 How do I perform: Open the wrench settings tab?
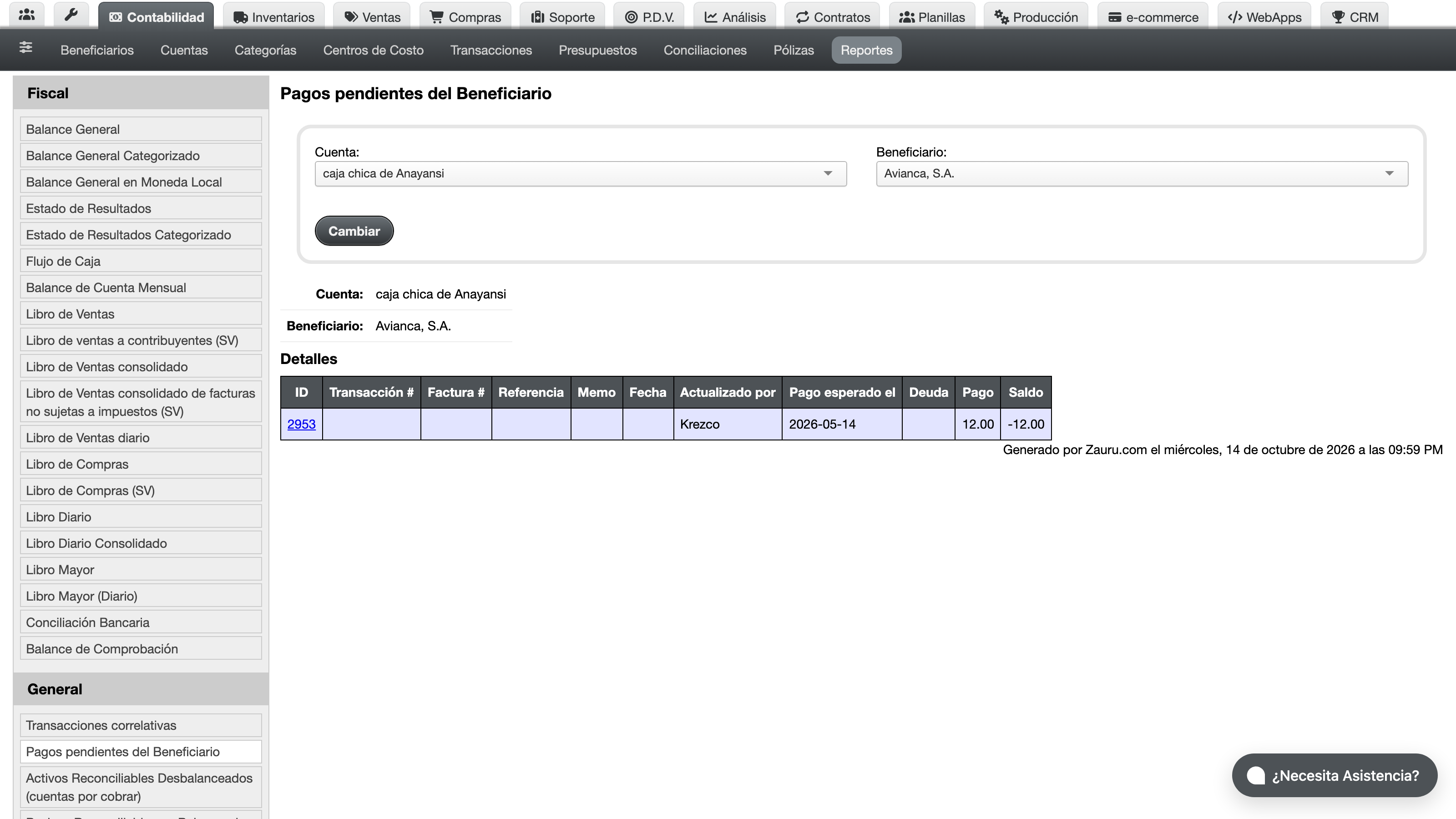click(71, 16)
